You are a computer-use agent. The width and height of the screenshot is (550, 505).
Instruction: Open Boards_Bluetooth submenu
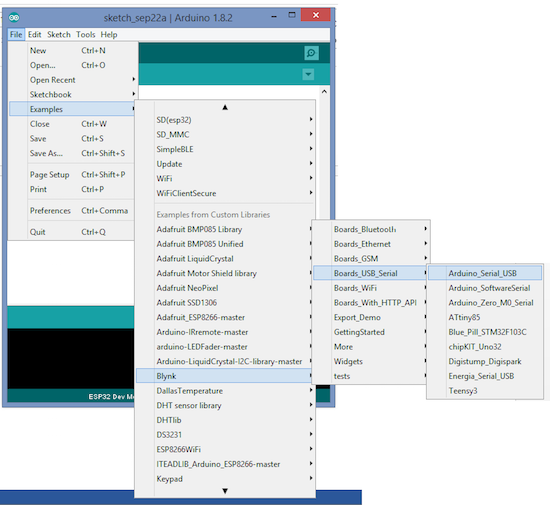click(x=371, y=229)
